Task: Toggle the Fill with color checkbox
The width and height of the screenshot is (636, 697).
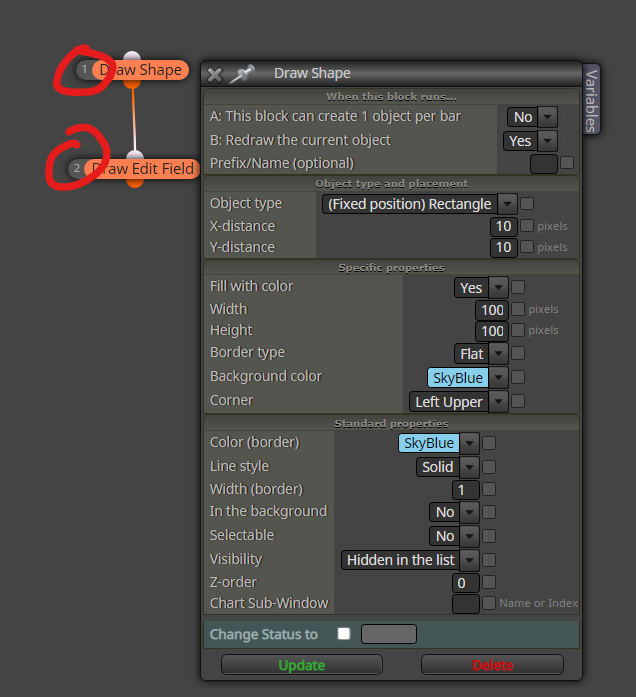Action: click(518, 287)
